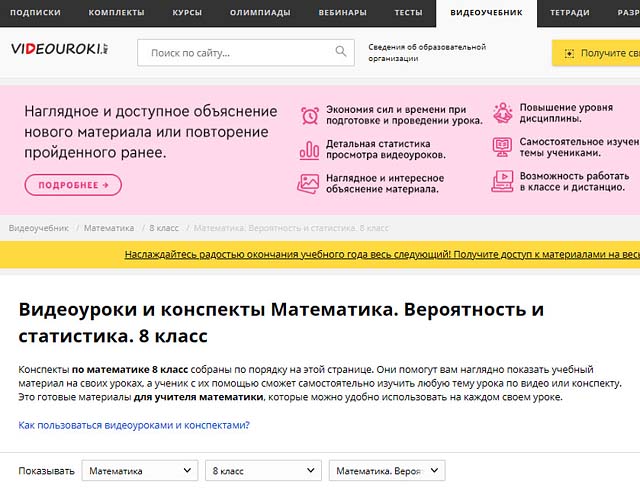Viewport: 640px width, 488px height.
Task: Open the Подписки menu item
Action: click(x=35, y=13)
